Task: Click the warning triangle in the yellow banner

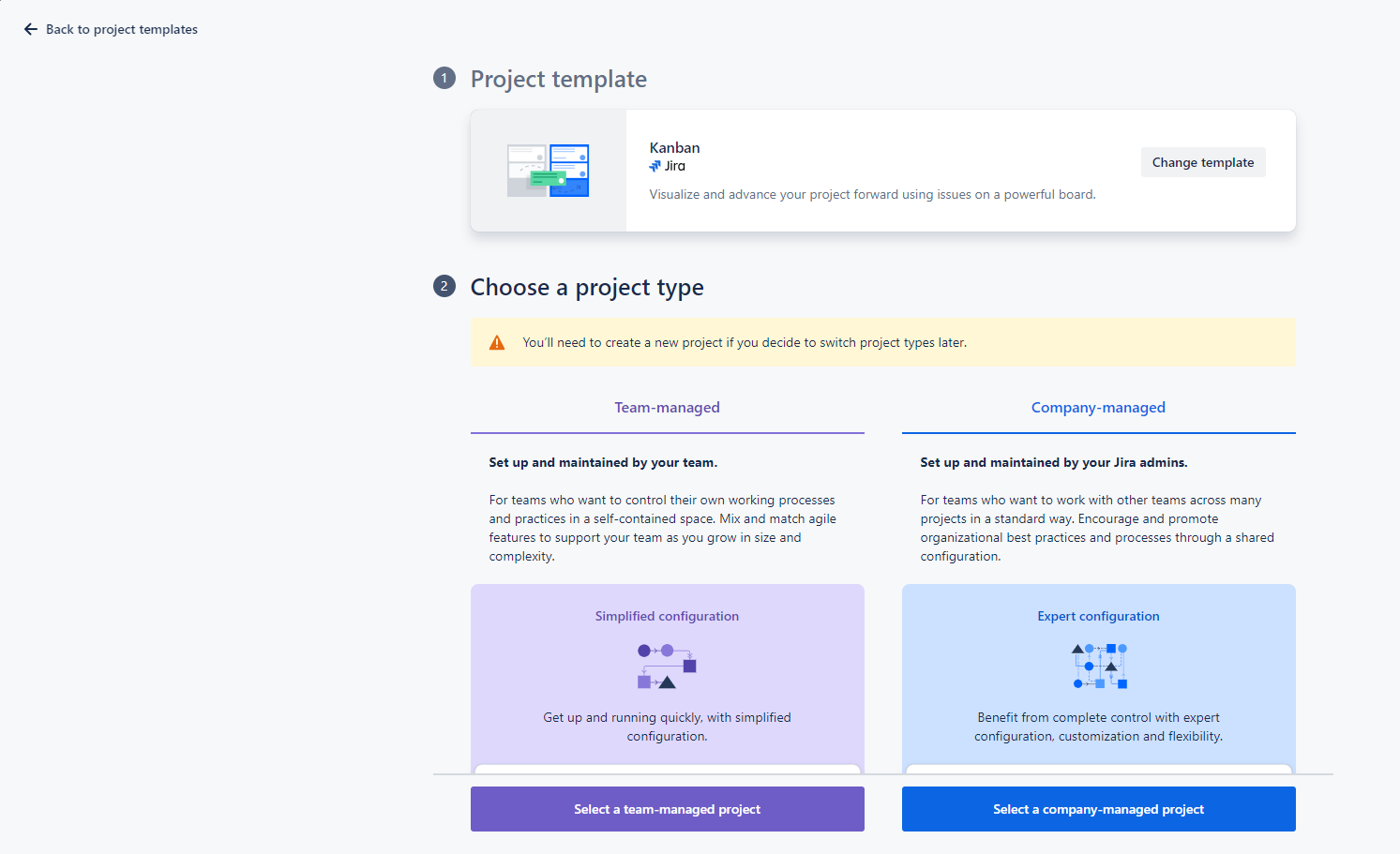Action: (x=496, y=342)
